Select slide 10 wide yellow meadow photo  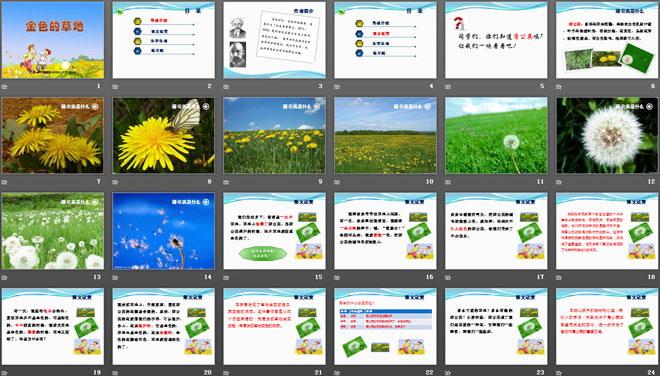[385, 136]
